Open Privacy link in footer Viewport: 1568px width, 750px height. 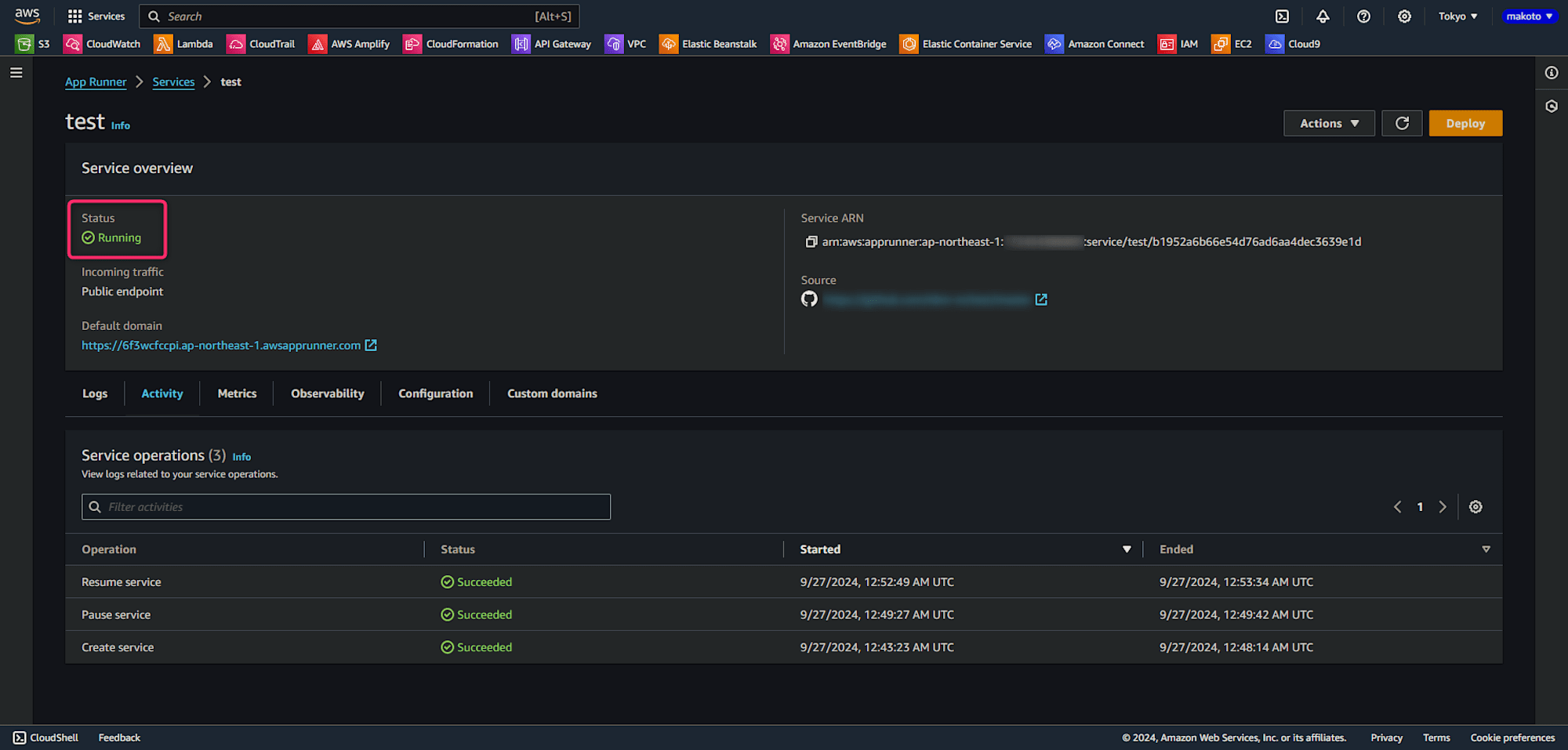pyautogui.click(x=1386, y=737)
